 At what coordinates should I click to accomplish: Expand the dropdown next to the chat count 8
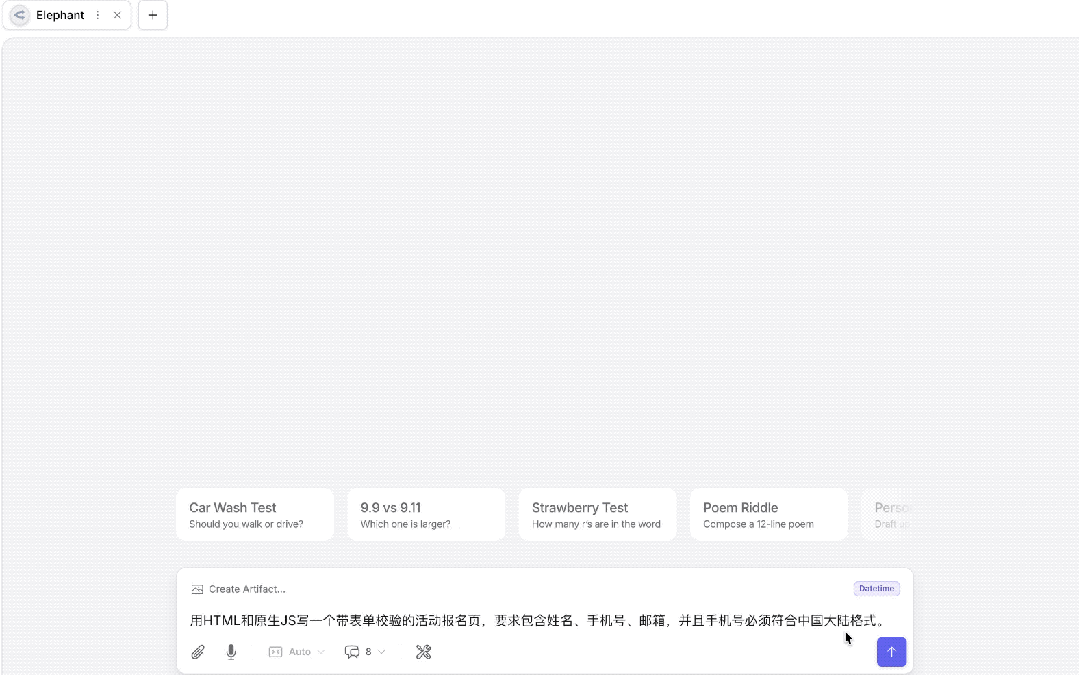tap(380, 651)
